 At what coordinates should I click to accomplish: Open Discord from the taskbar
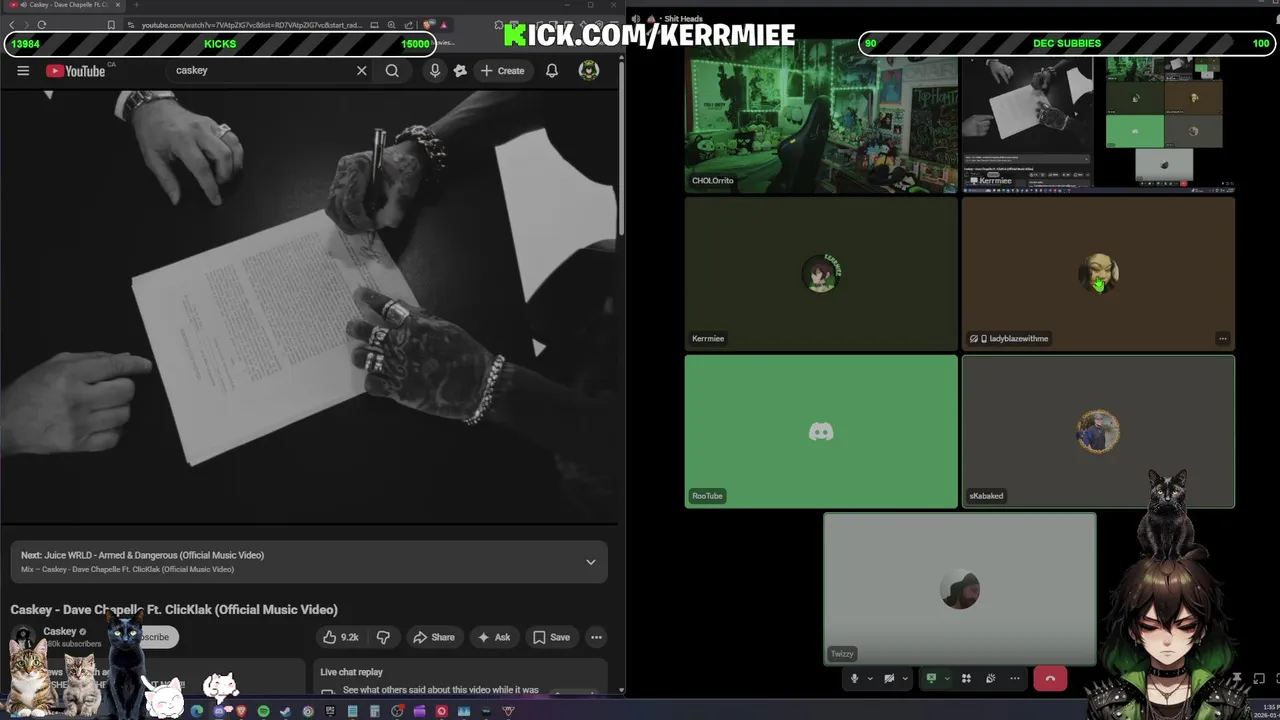(x=219, y=711)
